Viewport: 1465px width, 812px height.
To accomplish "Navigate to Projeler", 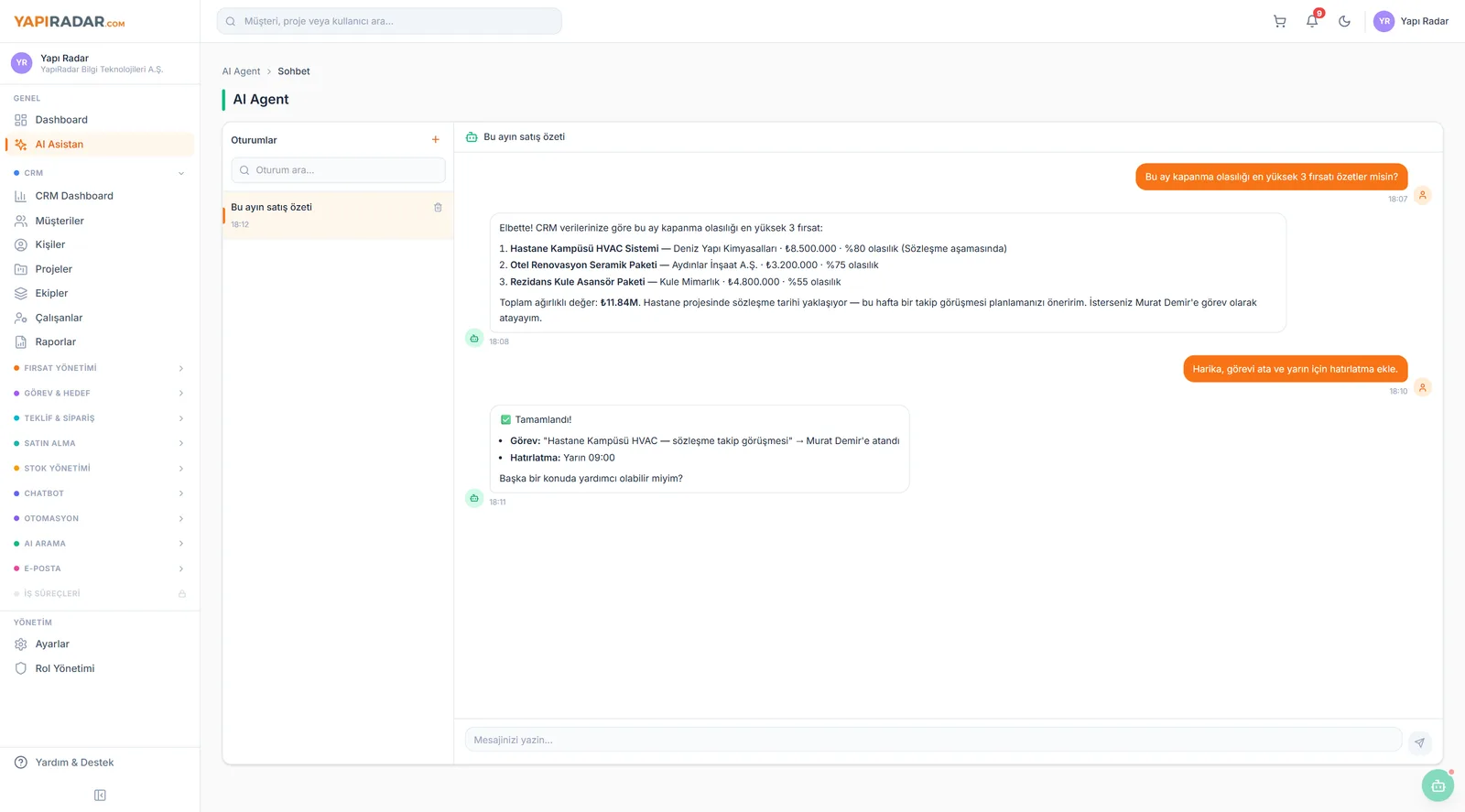I will point(100,269).
